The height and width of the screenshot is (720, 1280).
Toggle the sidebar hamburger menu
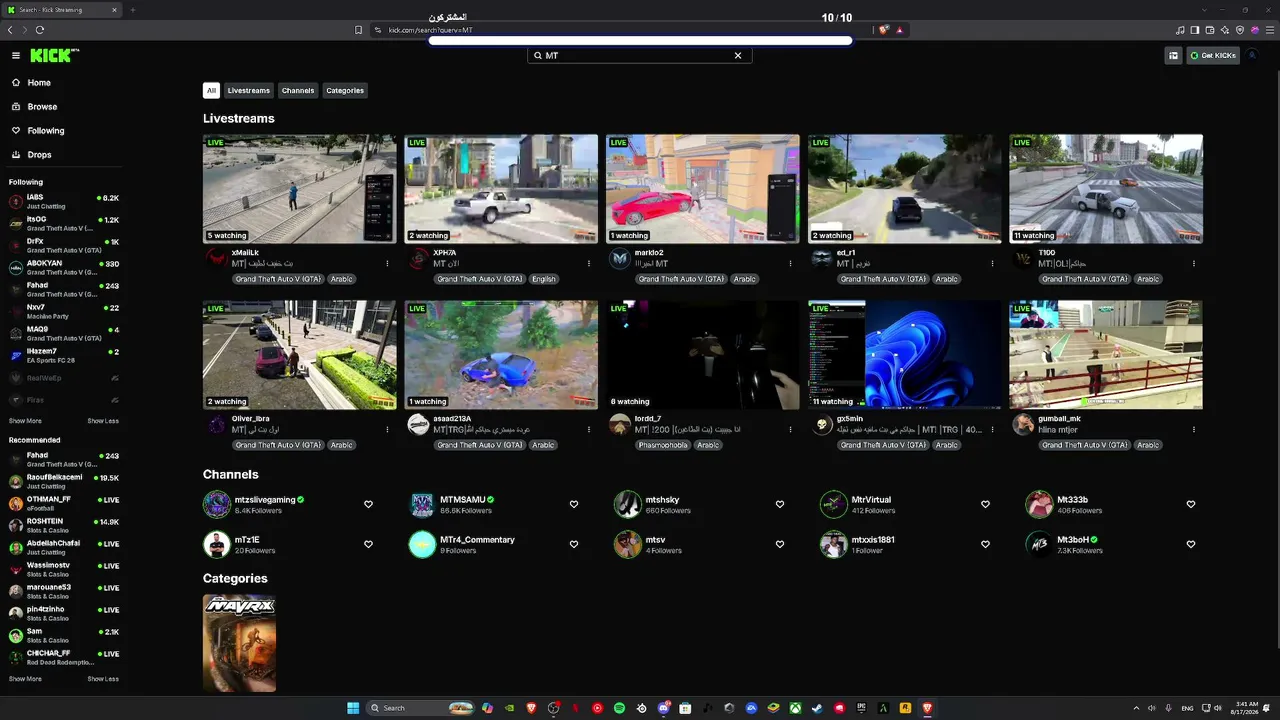16,56
